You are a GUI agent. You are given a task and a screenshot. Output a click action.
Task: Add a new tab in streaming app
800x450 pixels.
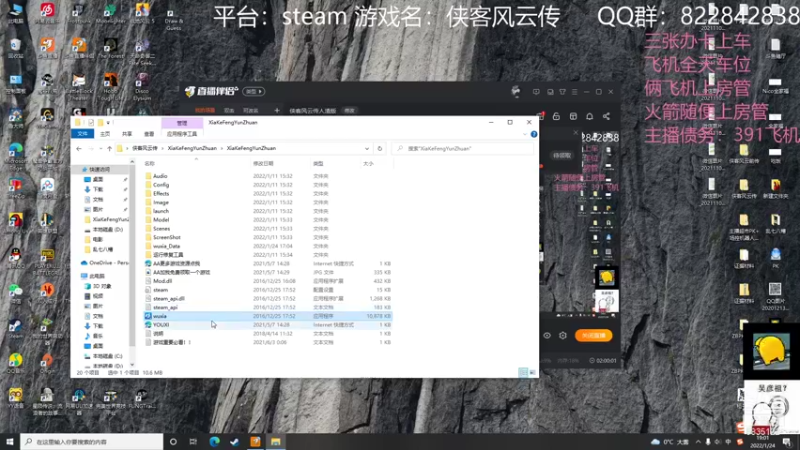[x=277, y=110]
